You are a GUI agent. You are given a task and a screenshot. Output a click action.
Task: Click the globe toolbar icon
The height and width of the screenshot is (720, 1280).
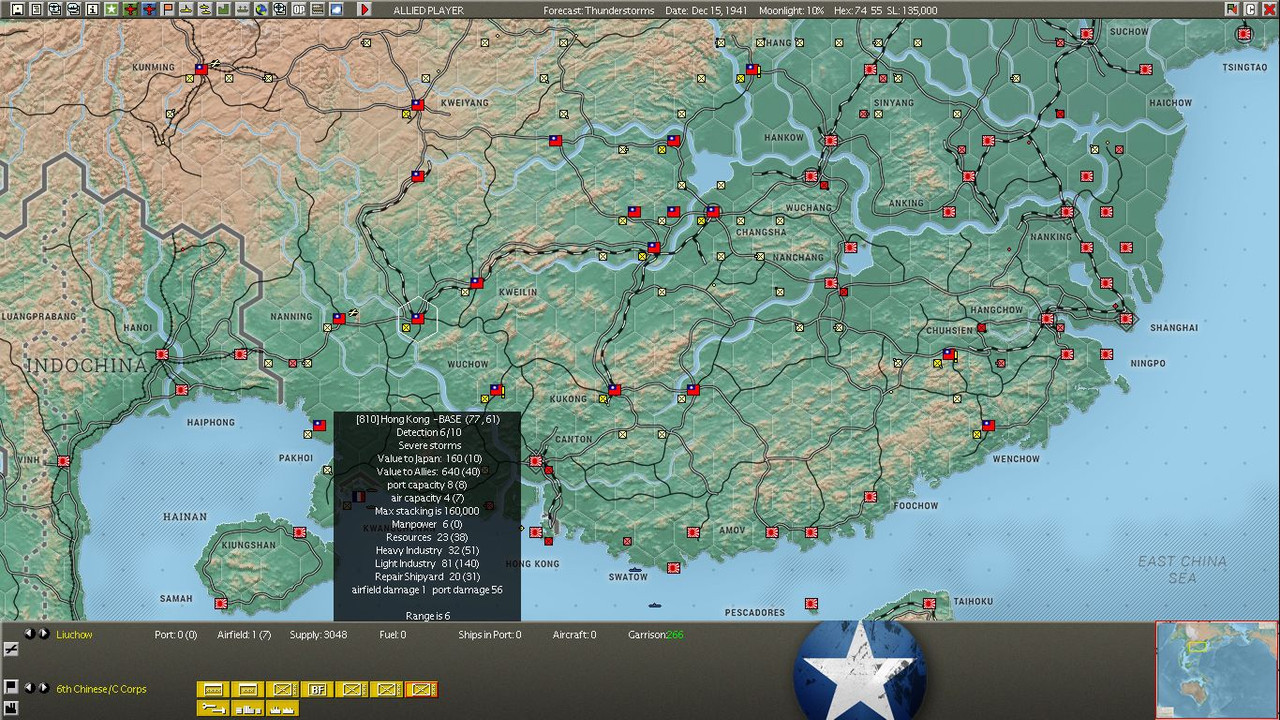261,9
